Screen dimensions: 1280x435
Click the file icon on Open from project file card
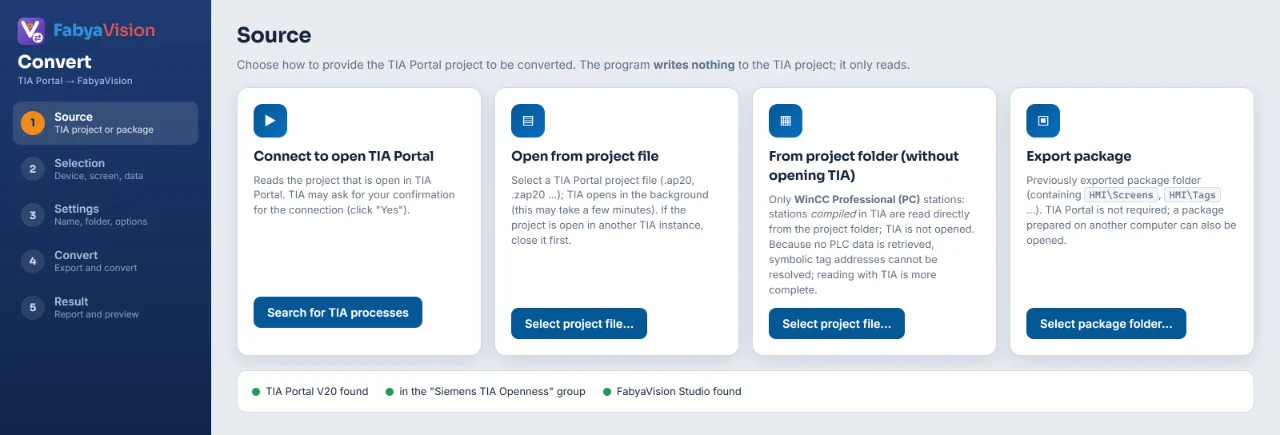pos(528,121)
